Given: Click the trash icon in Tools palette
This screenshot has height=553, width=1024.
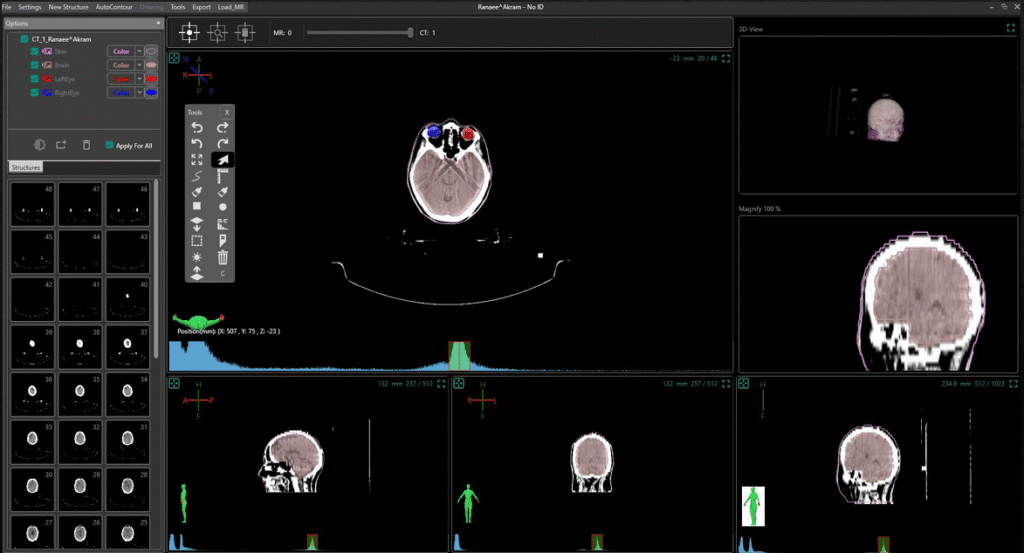Looking at the screenshot, I should coord(223,257).
